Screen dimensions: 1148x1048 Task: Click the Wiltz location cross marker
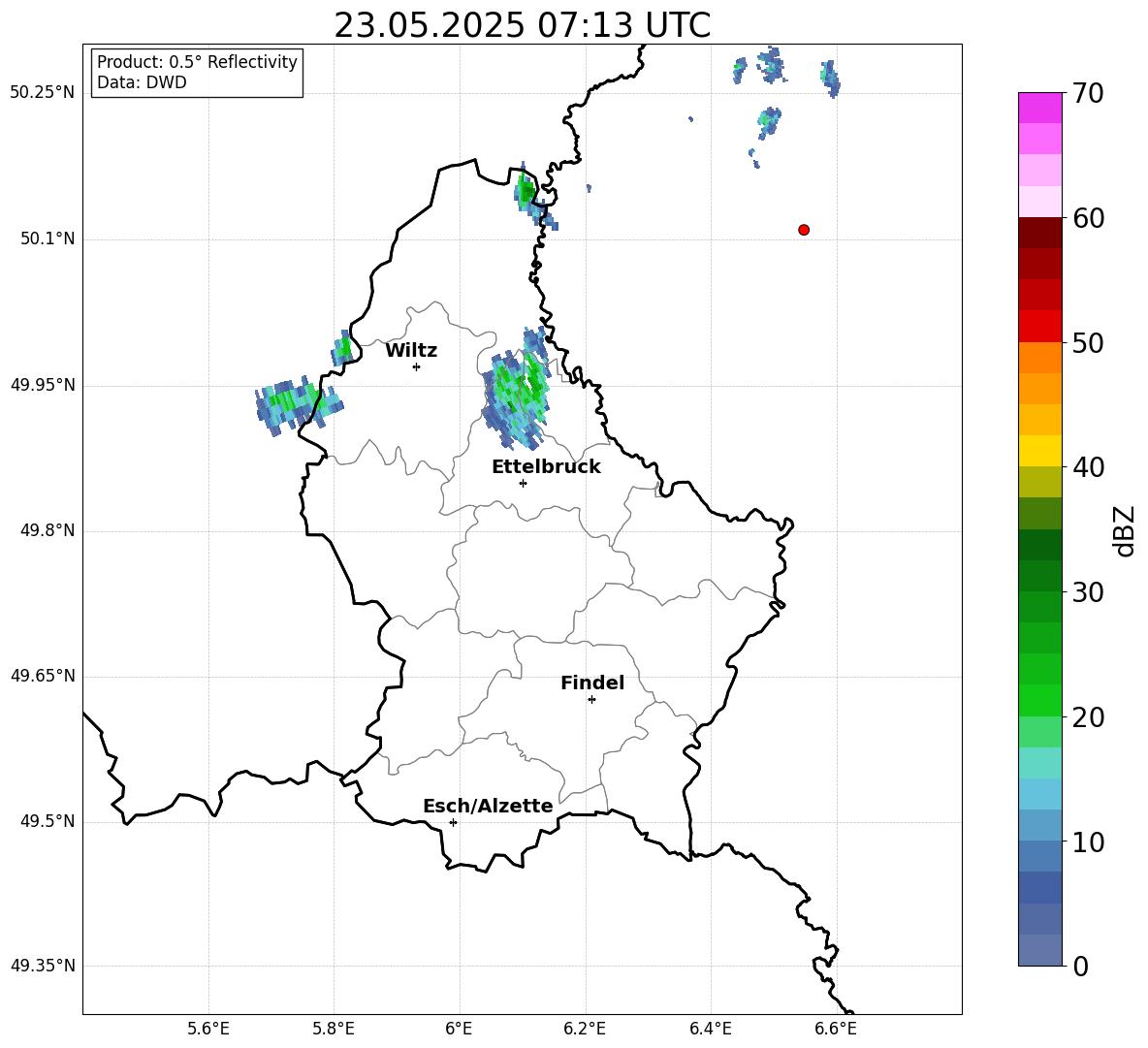416,366
